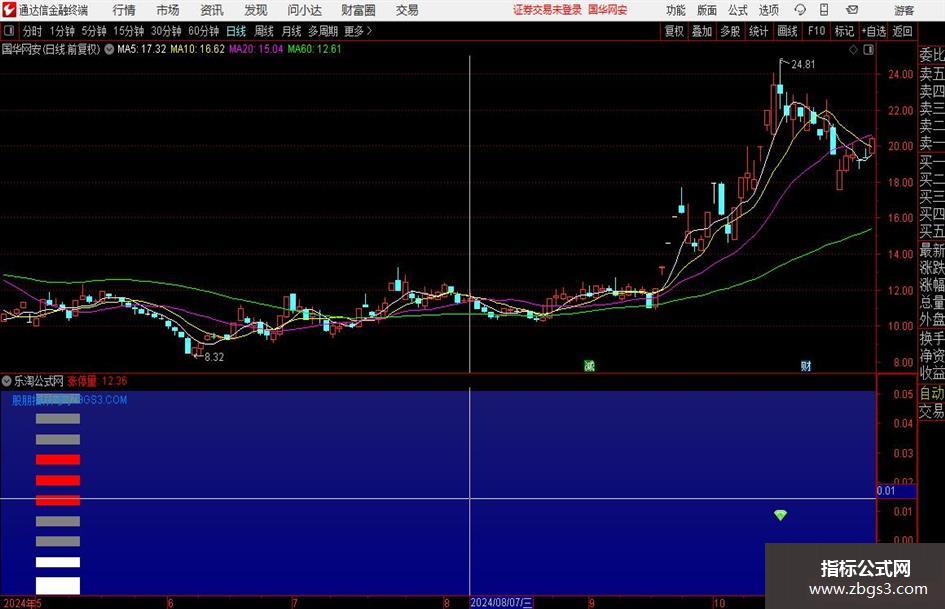945x609 pixels.
Task: Click the 标记 mark toolbar button
Action: 844,31
